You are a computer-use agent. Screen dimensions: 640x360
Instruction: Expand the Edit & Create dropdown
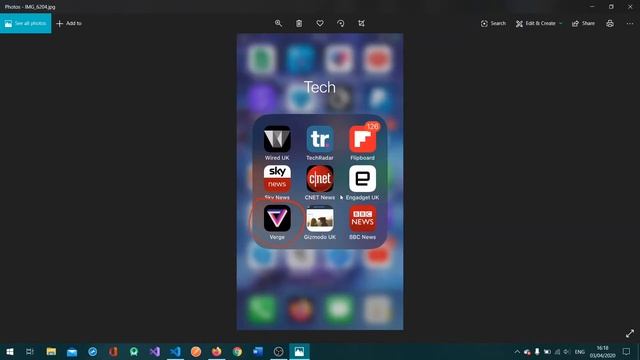tap(539, 23)
